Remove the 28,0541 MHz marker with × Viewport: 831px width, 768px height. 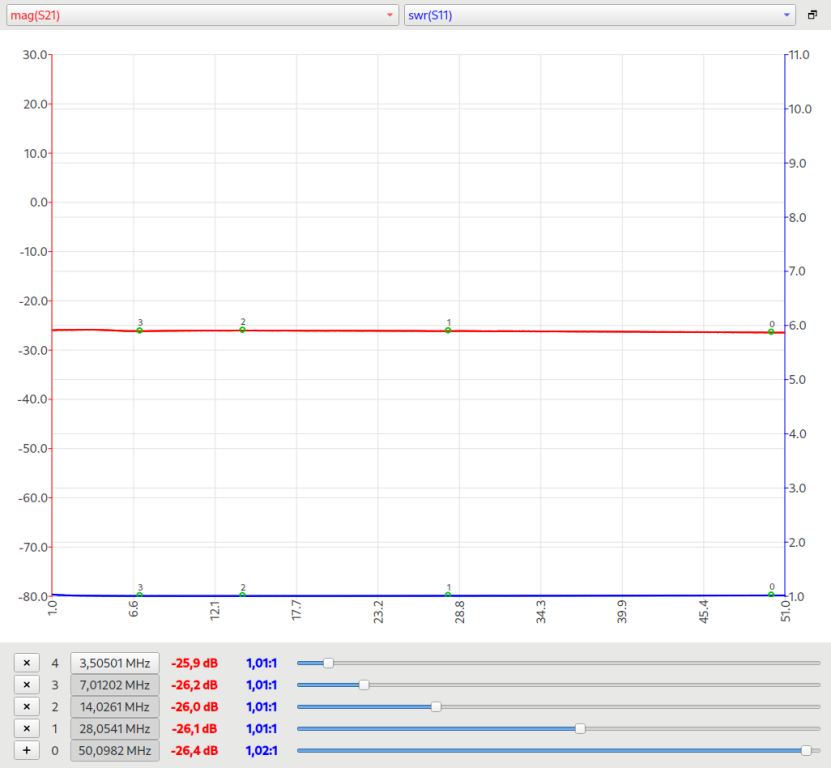tap(27, 729)
